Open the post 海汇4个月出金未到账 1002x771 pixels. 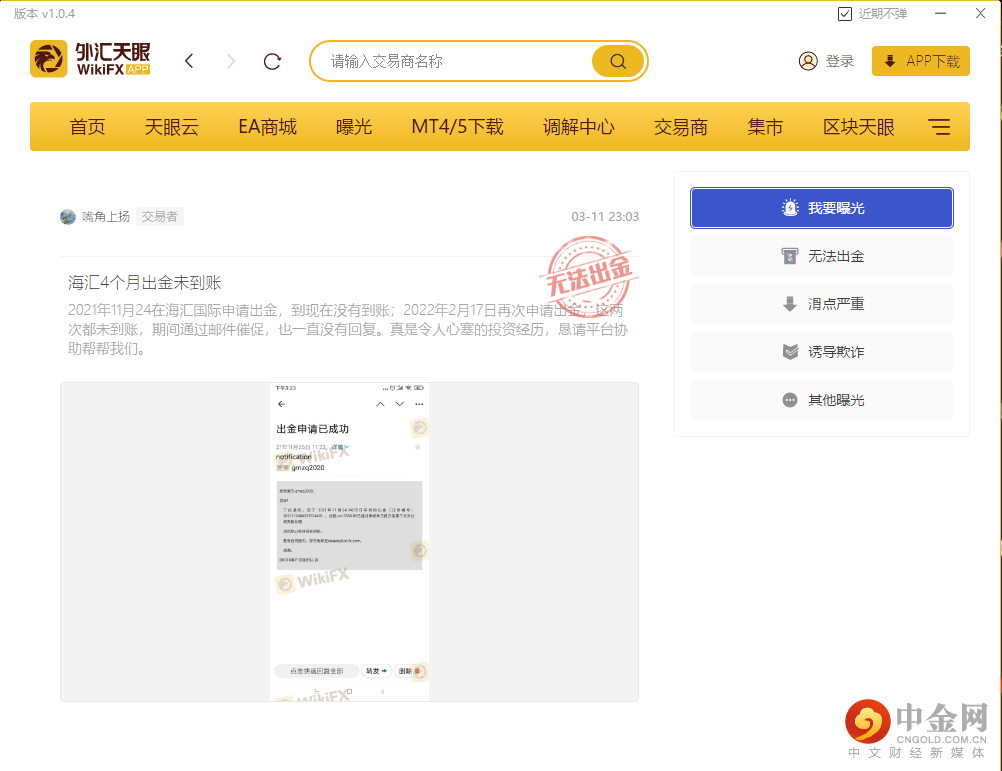point(146,282)
